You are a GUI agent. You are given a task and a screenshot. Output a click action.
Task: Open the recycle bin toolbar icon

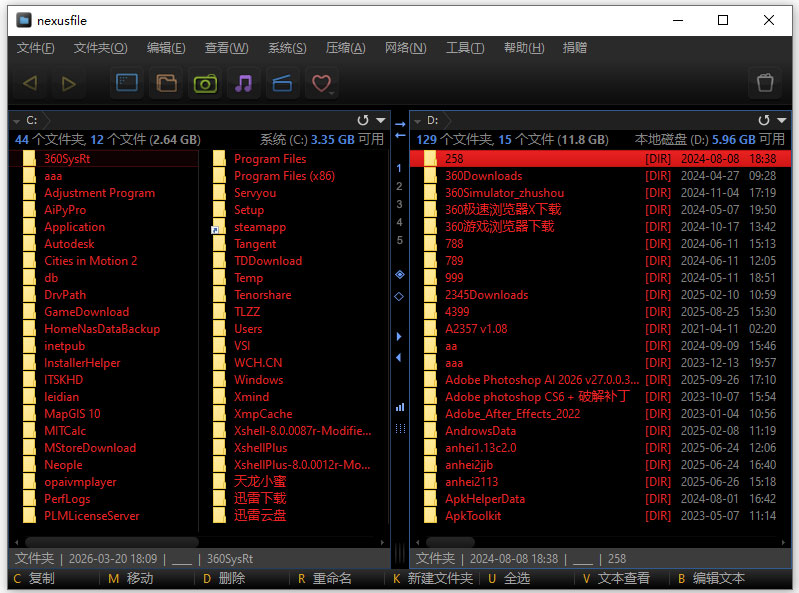pyautogui.click(x=765, y=83)
